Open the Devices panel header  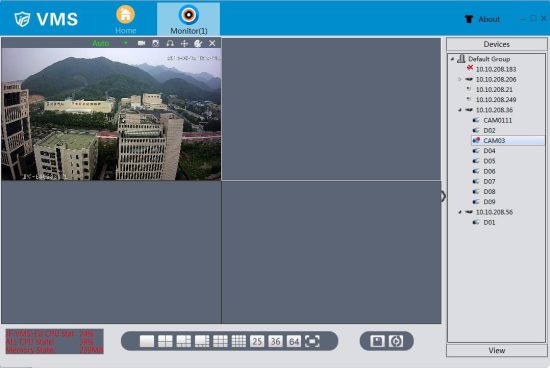pyautogui.click(x=496, y=44)
